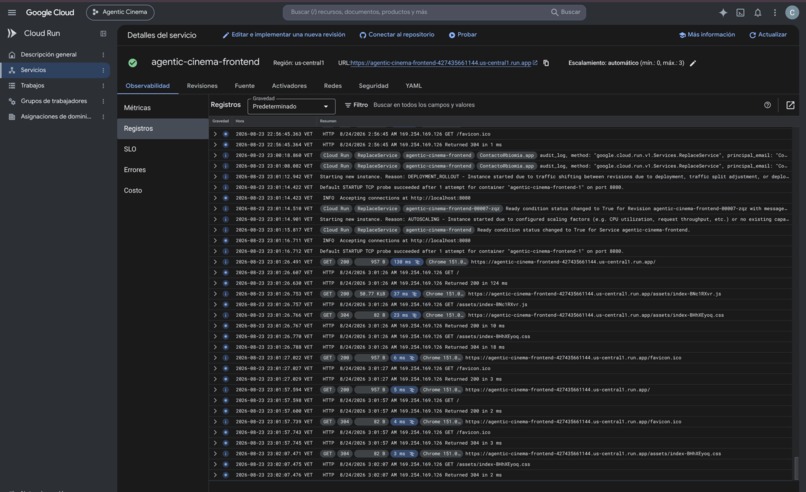Expand the 23:02:07.476 log entry

coord(215,475)
